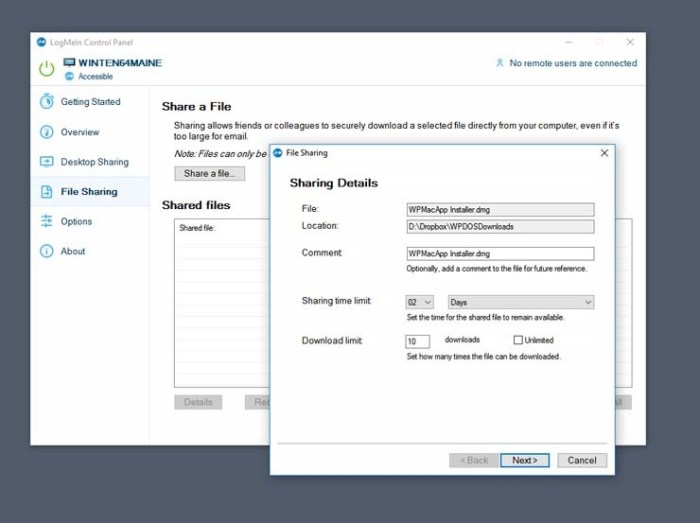Close the File Sharing dialog with X

[604, 153]
